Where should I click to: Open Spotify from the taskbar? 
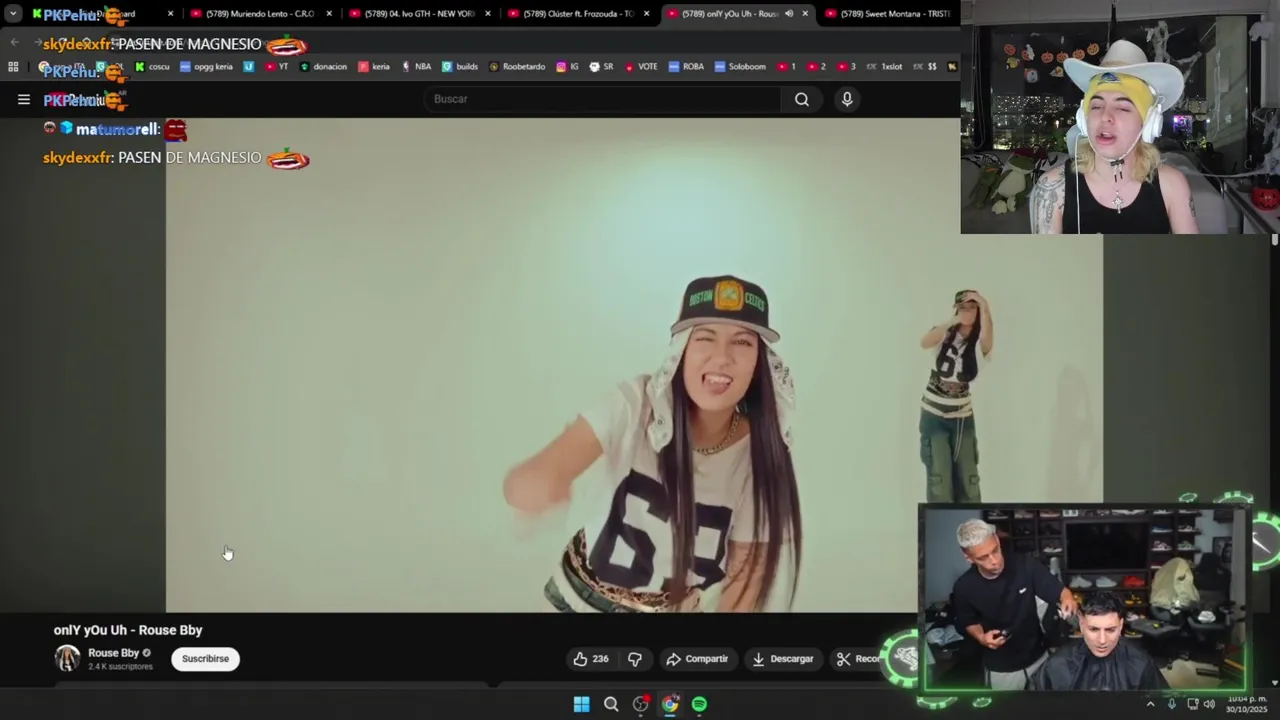[699, 704]
